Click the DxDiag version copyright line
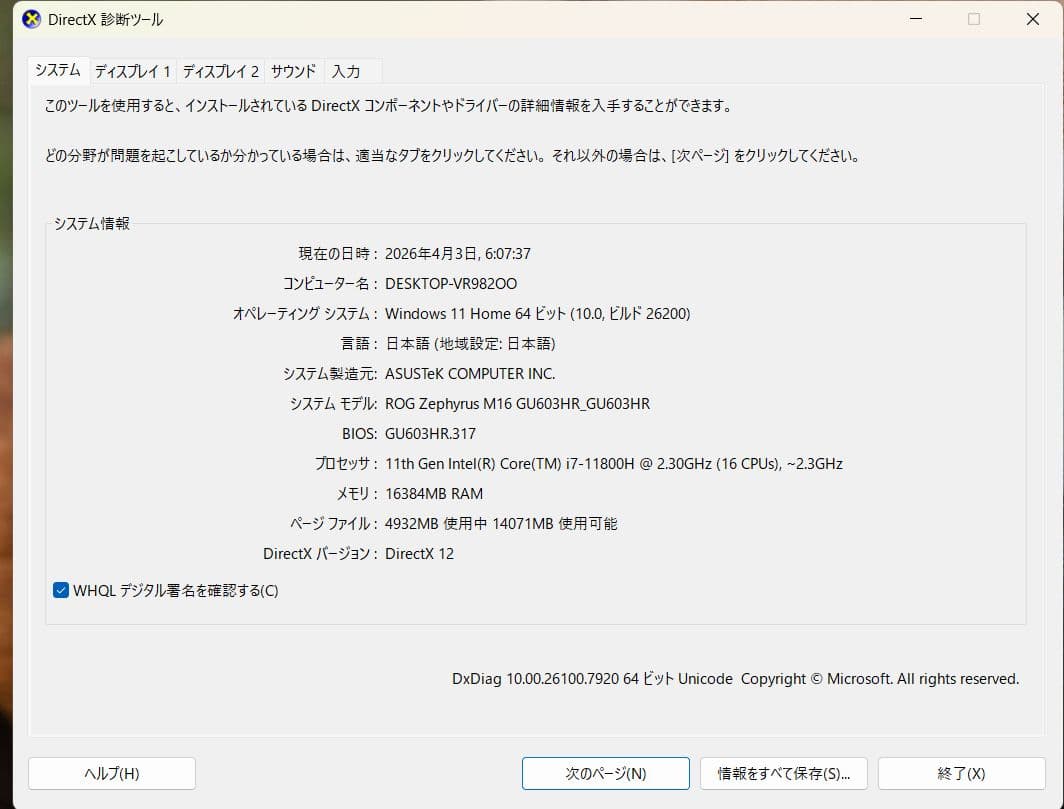 [736, 679]
